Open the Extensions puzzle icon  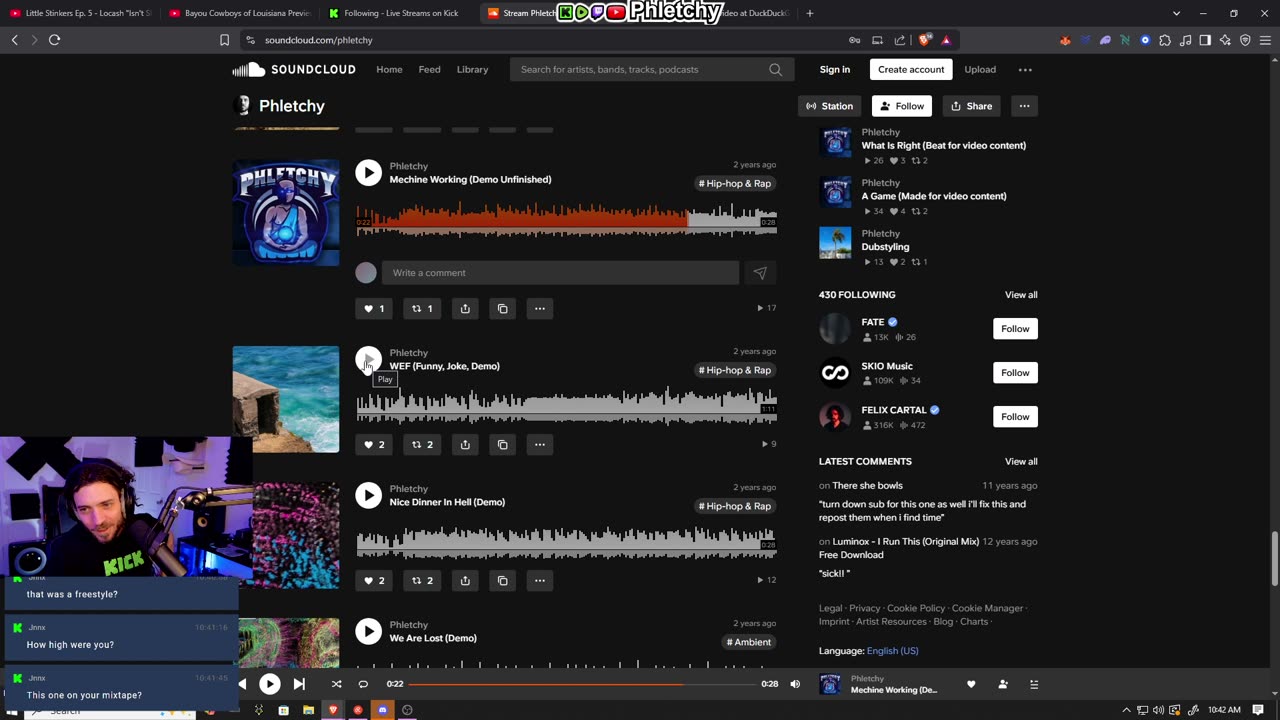pyautogui.click(x=1165, y=40)
